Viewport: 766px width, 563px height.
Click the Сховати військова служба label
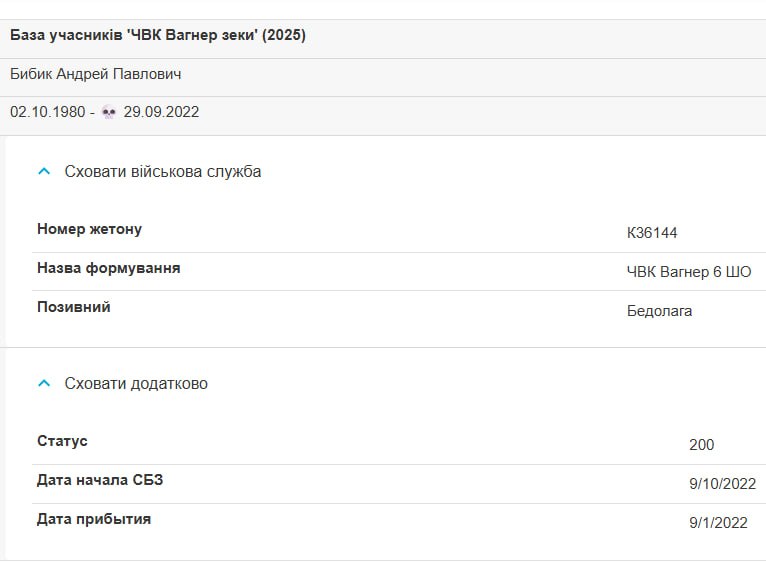(x=163, y=172)
